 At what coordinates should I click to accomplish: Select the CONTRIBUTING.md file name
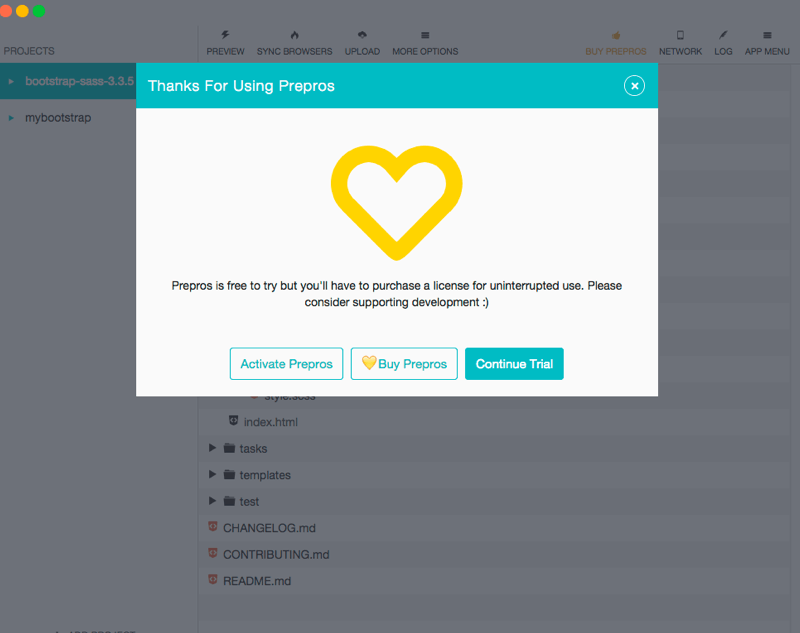[x=276, y=554]
